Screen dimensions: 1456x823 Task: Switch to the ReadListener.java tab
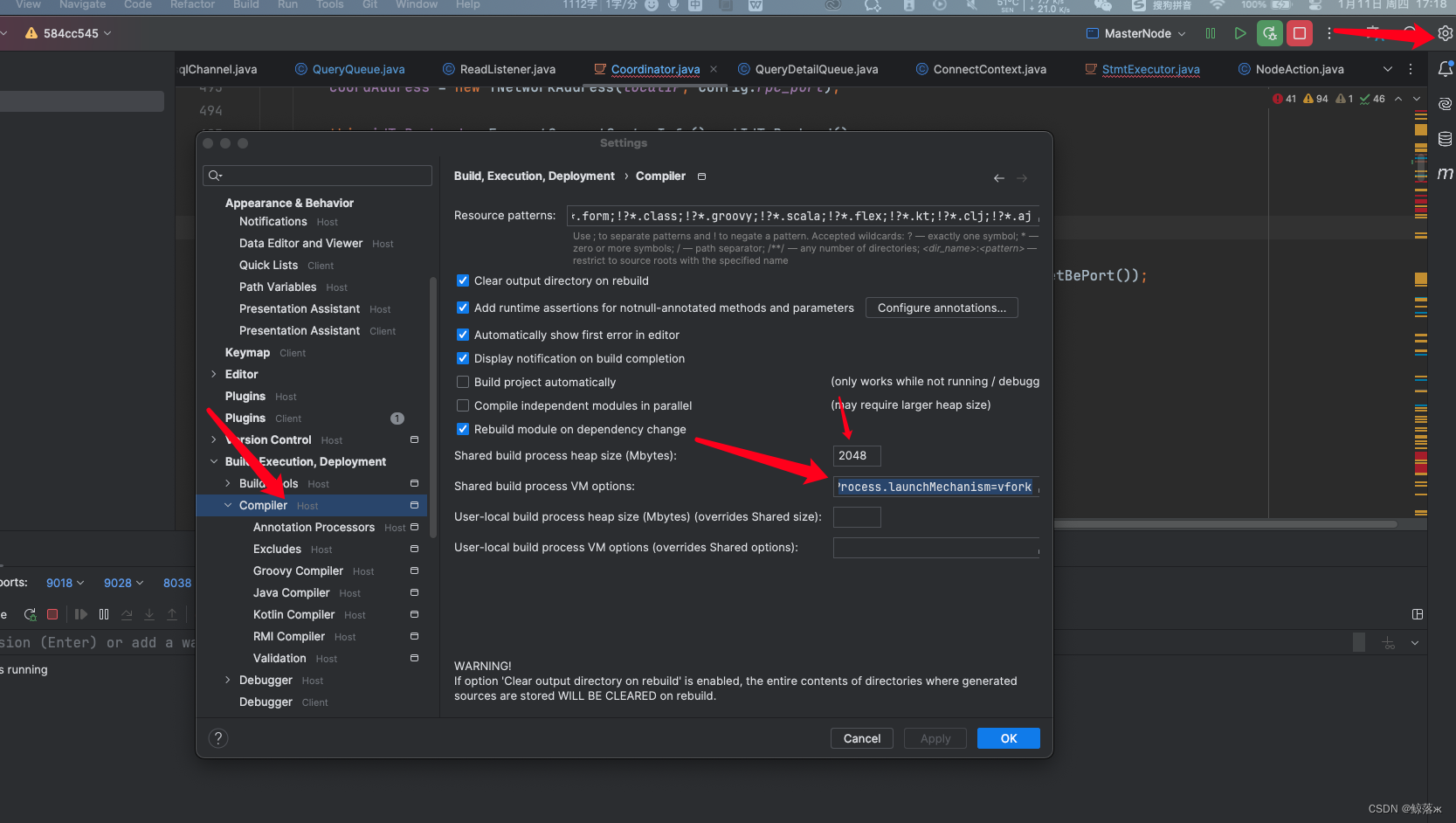pos(499,69)
